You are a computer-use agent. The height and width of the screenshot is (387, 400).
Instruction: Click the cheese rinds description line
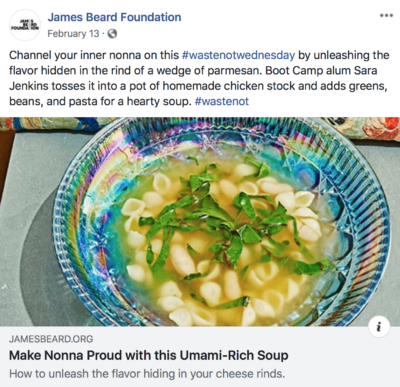pos(147,374)
